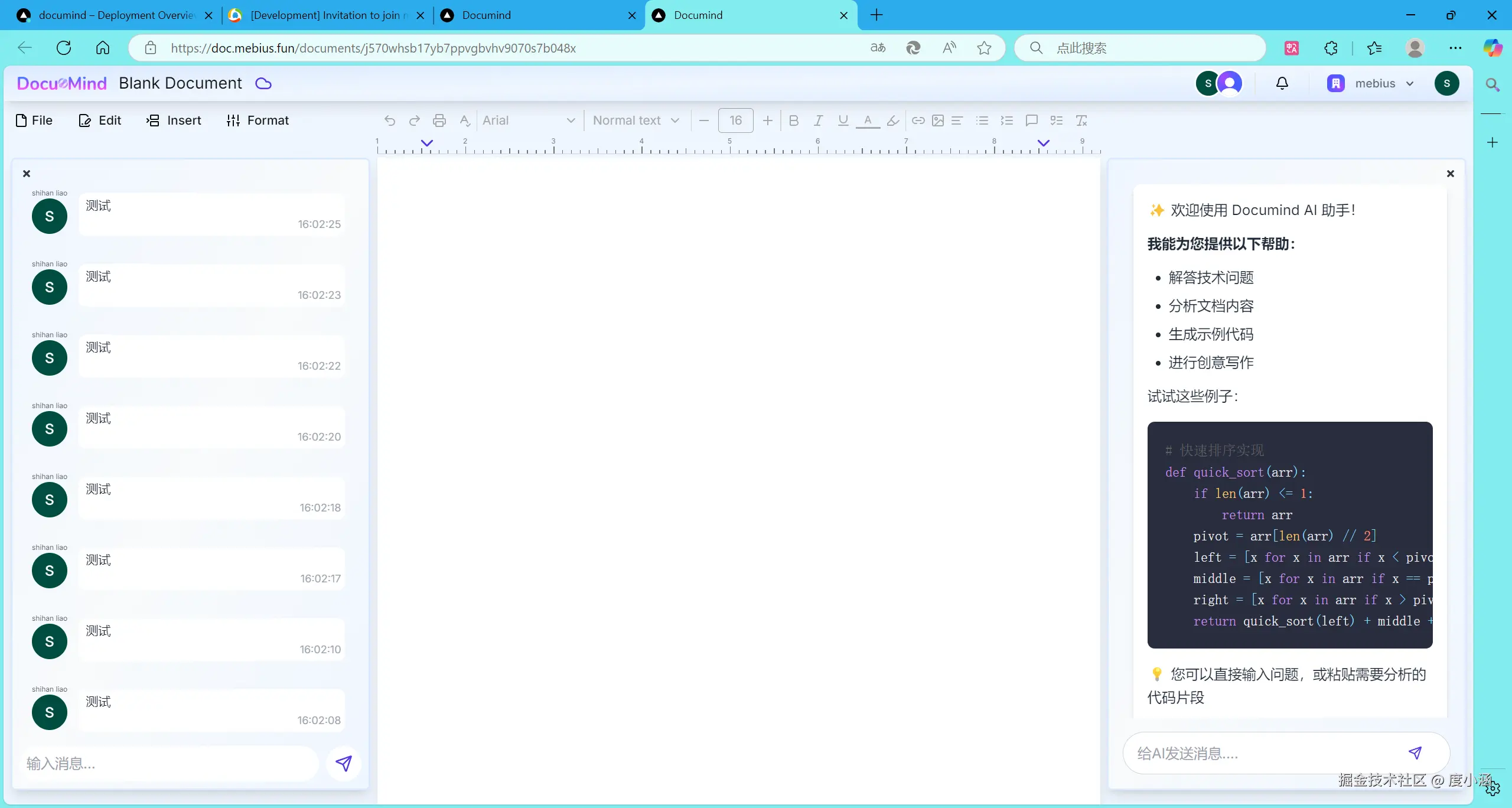
Task: Click the browser address bar URL
Action: point(373,48)
